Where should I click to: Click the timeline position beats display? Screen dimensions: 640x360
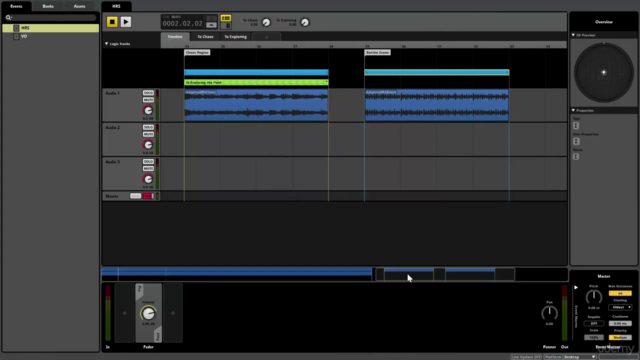[182, 23]
